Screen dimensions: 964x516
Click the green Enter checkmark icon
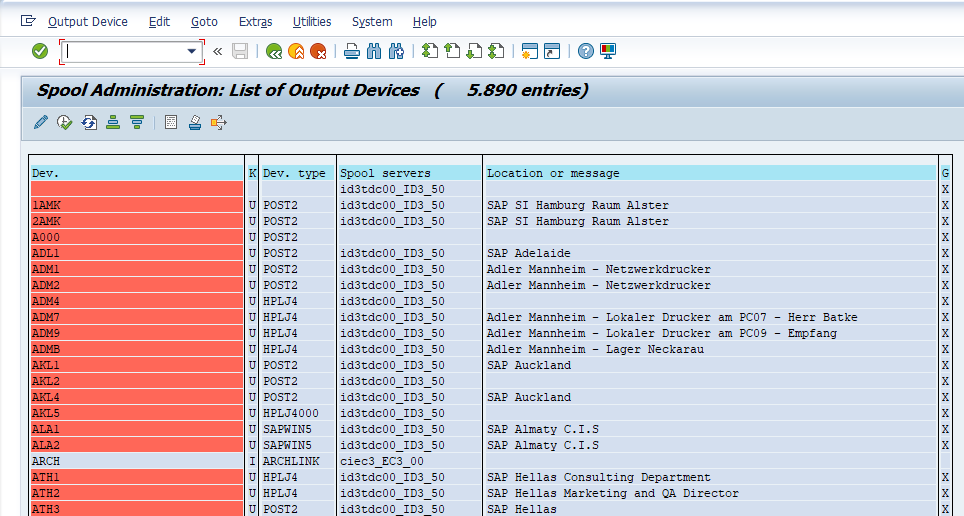tap(40, 51)
